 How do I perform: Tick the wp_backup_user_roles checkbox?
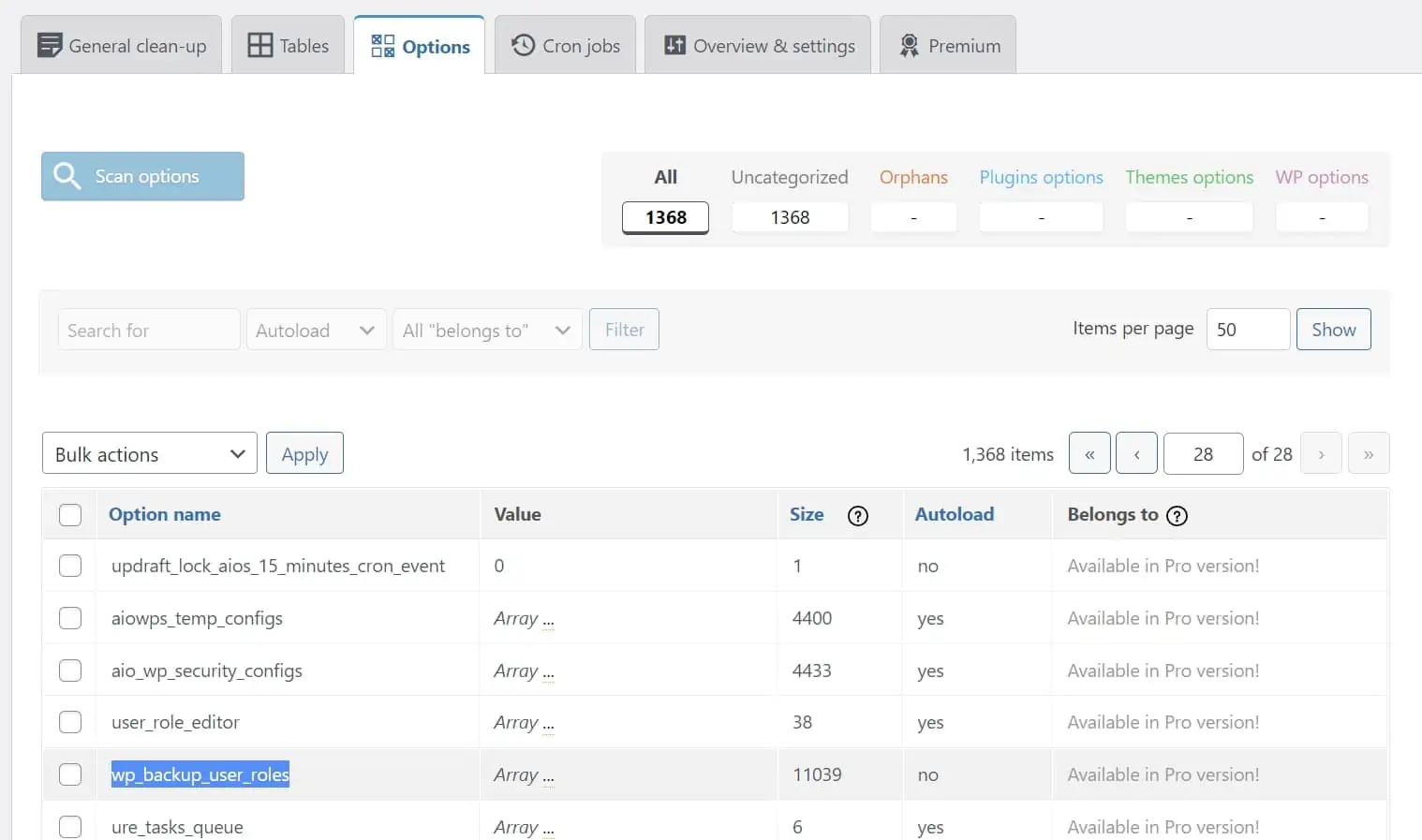tap(70, 774)
